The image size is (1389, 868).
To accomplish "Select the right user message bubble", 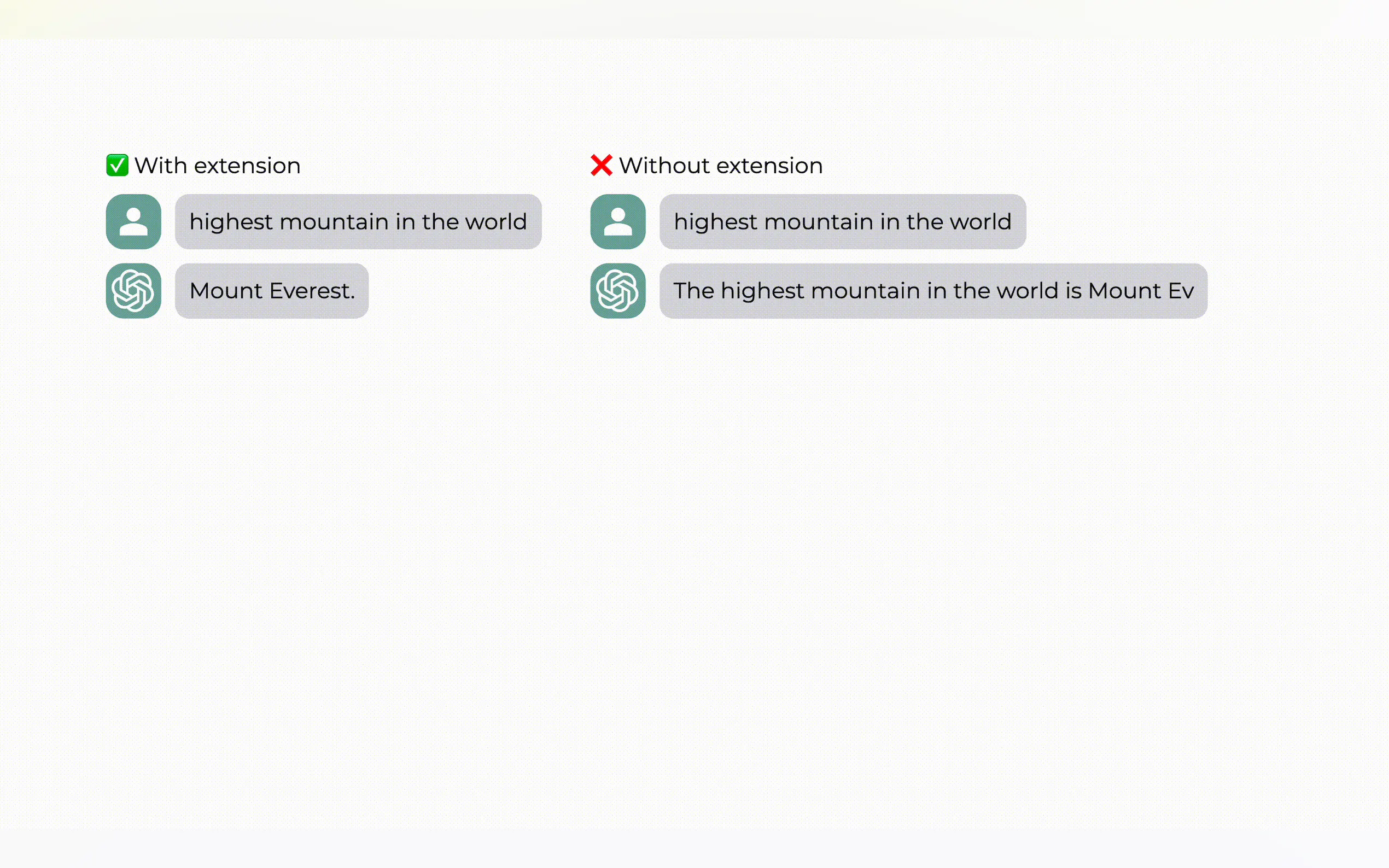I will 842,221.
